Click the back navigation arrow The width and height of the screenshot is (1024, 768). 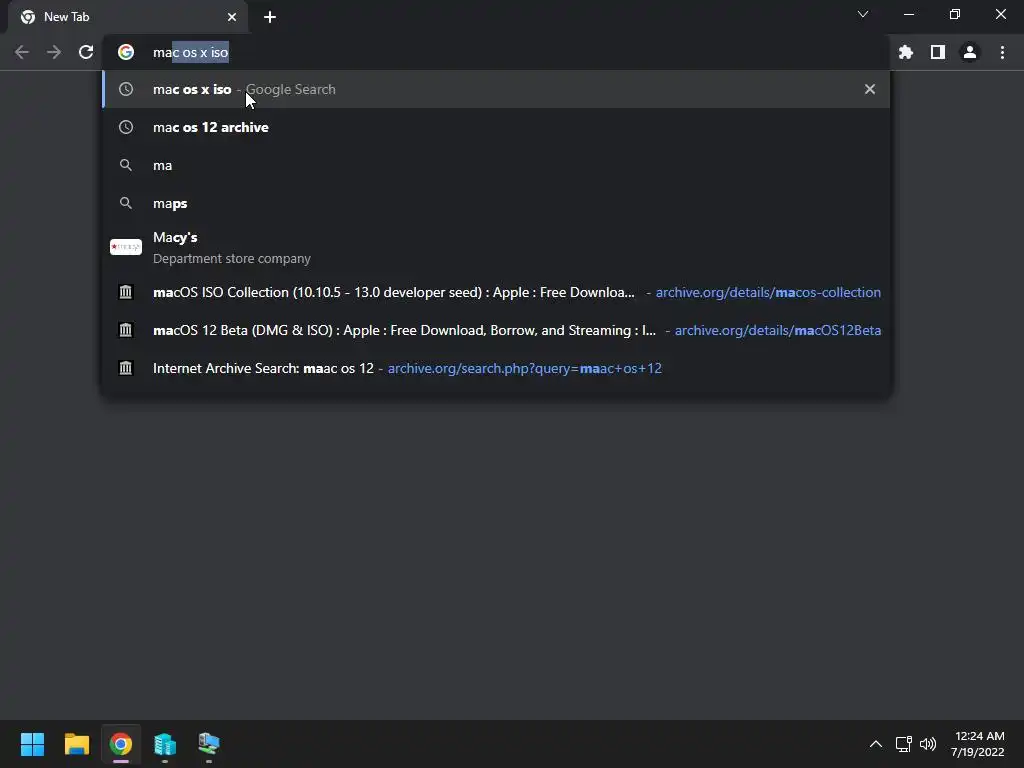coord(22,52)
